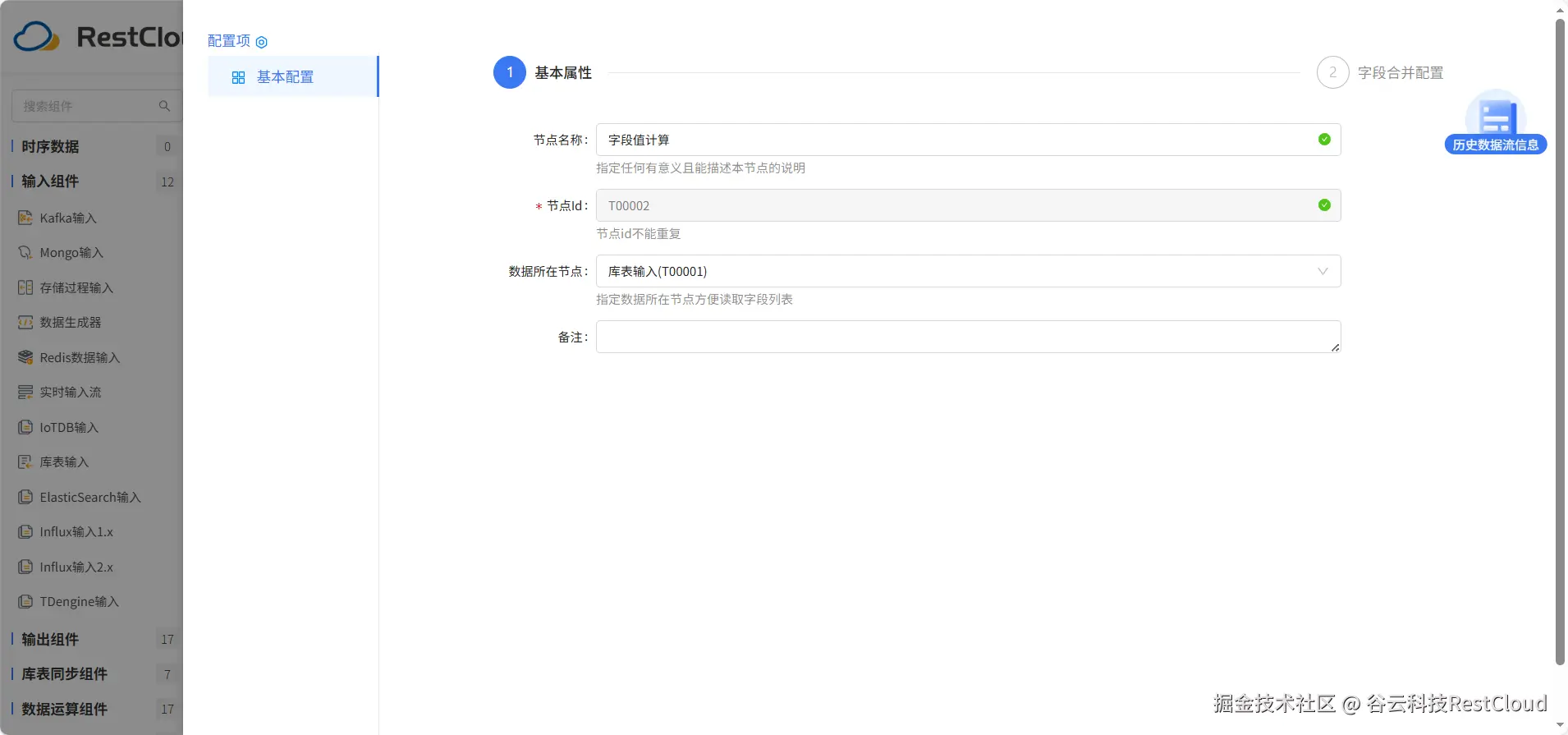Click the ElasticSearch输入 component icon

pyautogui.click(x=25, y=497)
